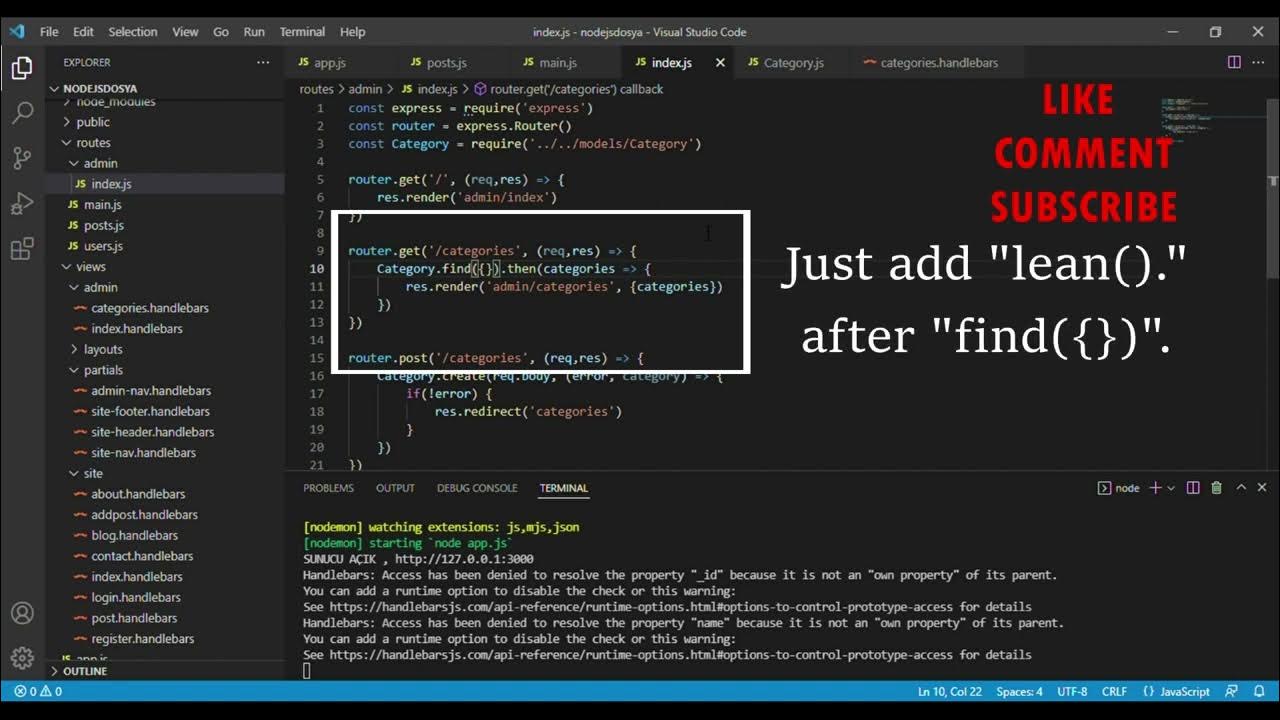Collapse the NODEJSDOSYA root folder
This screenshot has height=720, width=1280.
165,88
